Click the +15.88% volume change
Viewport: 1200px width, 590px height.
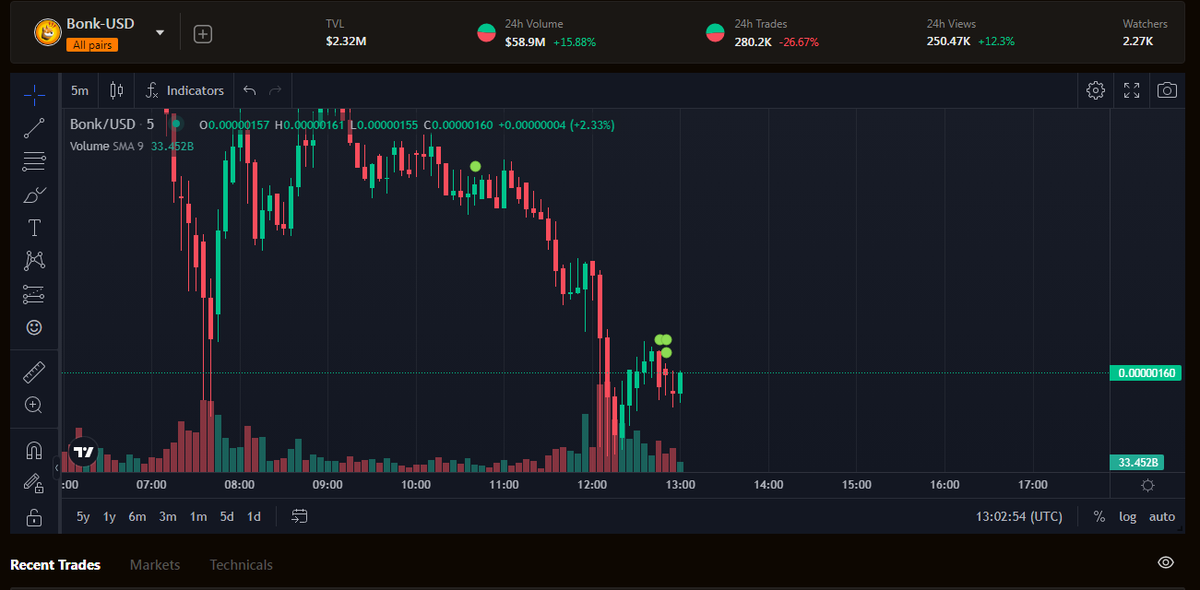click(573, 41)
